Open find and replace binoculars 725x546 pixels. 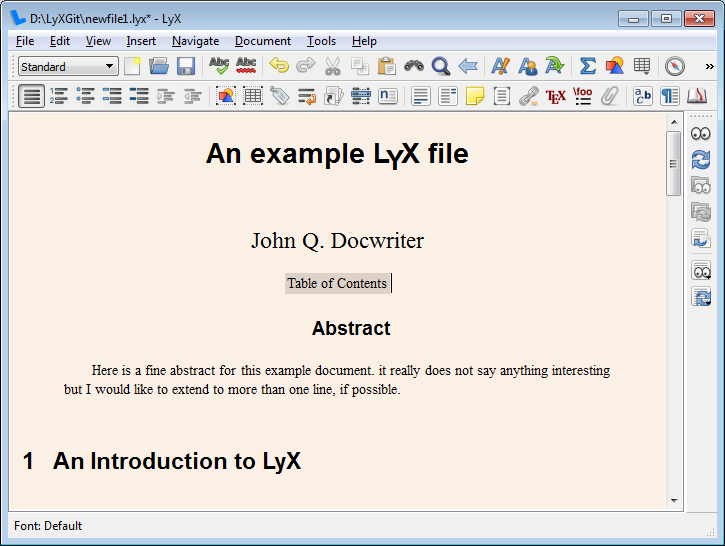click(414, 66)
